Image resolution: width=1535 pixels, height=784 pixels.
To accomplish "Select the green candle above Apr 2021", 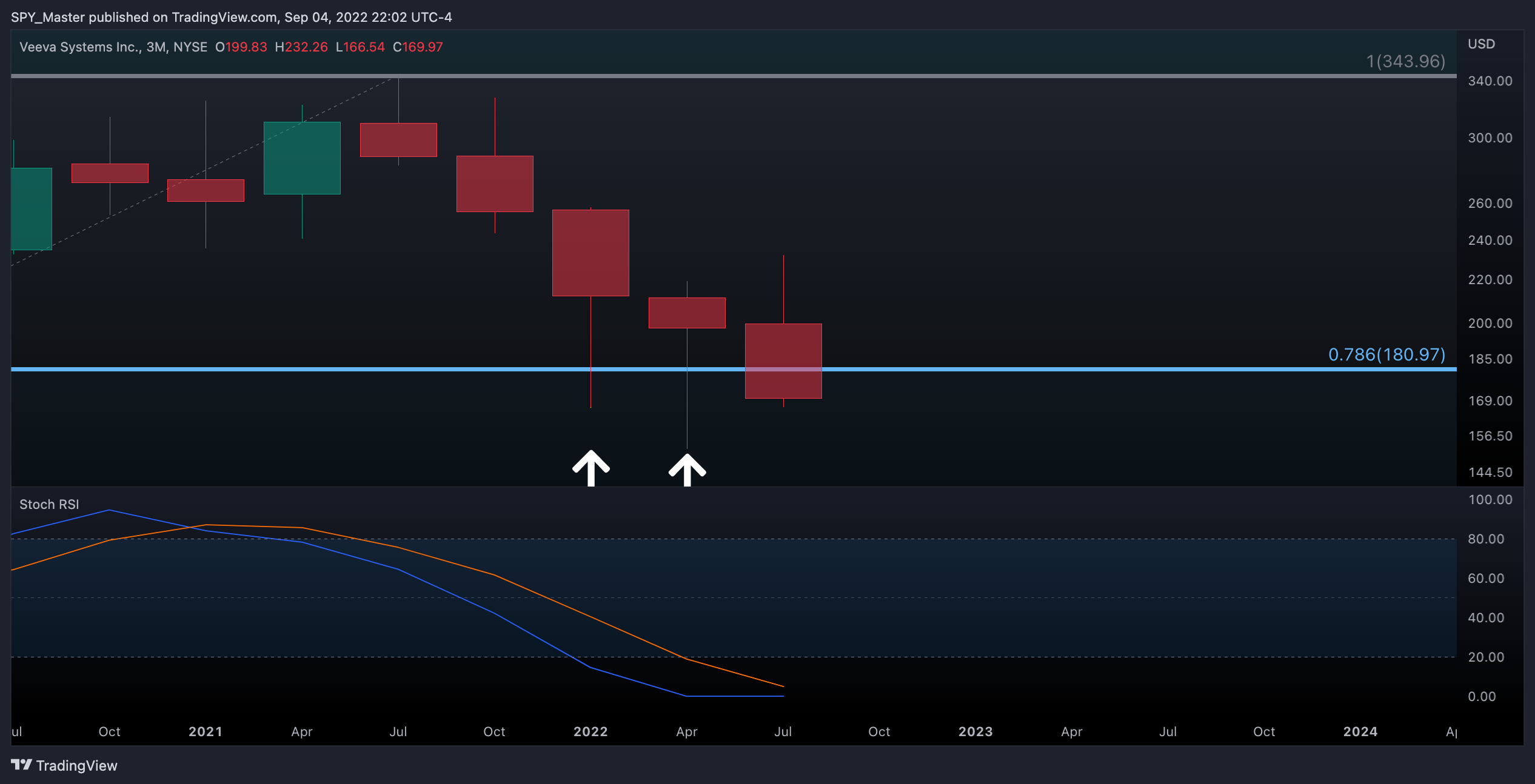I will [302, 158].
